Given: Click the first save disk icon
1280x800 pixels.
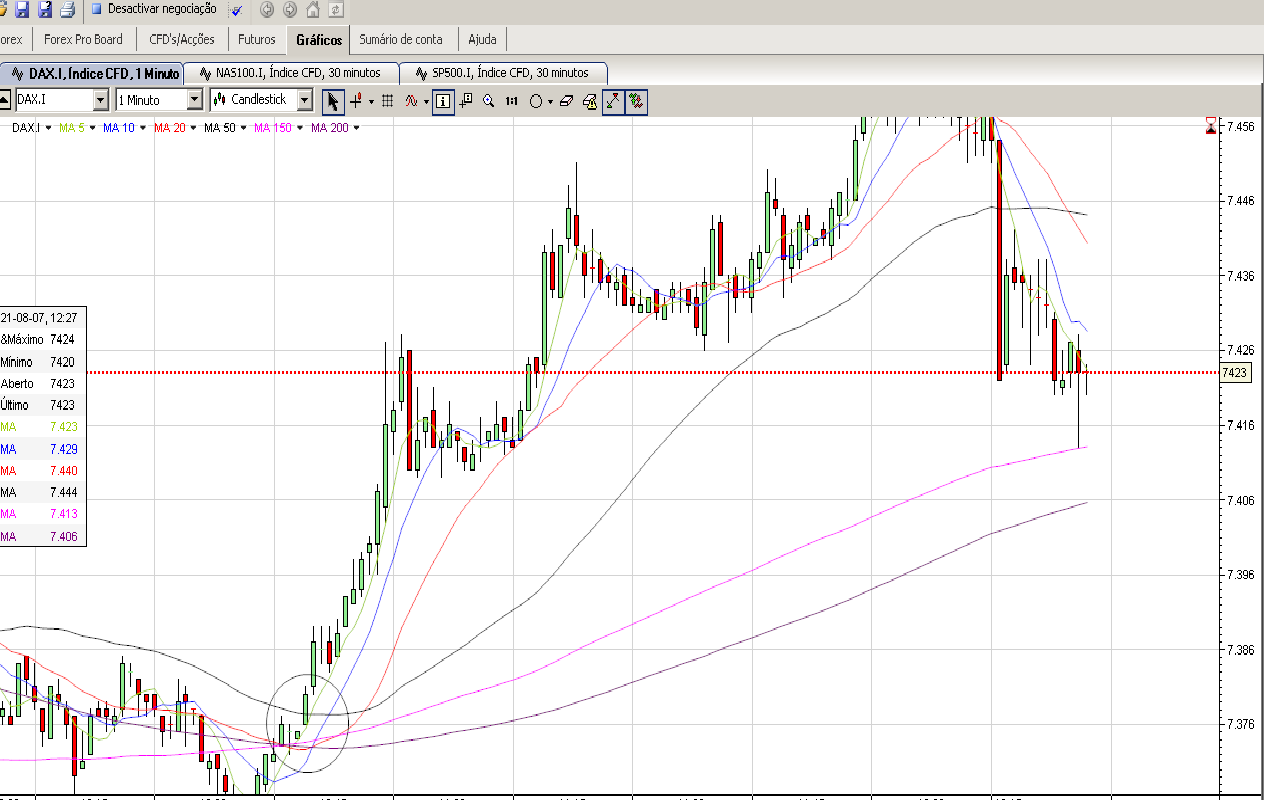Looking at the screenshot, I should [x=22, y=9].
